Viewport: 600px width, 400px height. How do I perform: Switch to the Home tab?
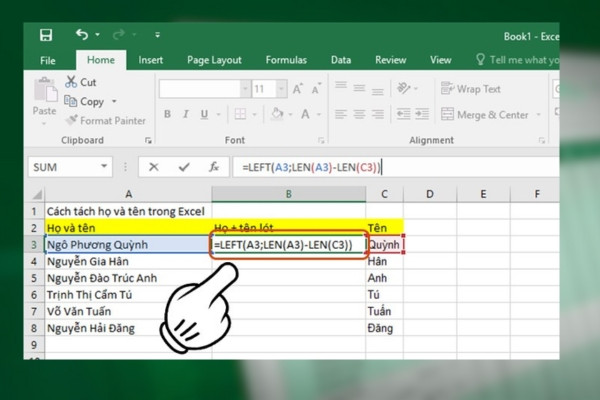[101, 60]
